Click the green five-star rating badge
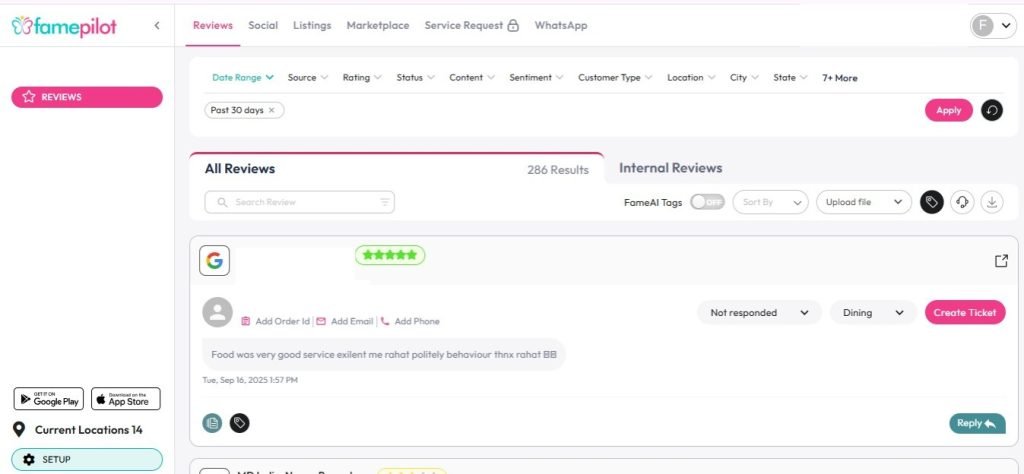Viewport: 1024px width, 474px height. click(x=390, y=255)
